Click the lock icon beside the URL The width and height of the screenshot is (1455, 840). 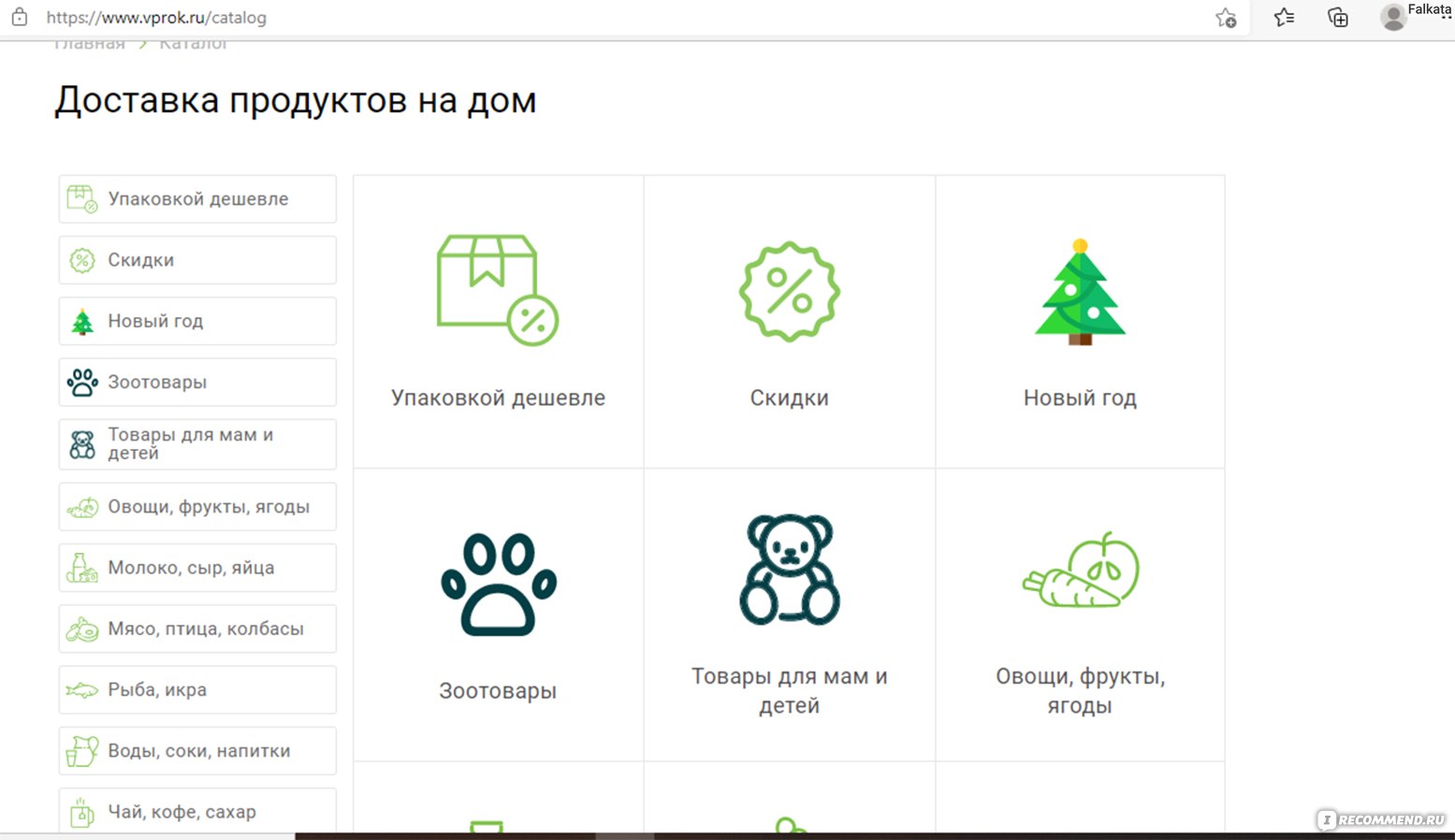tap(20, 17)
